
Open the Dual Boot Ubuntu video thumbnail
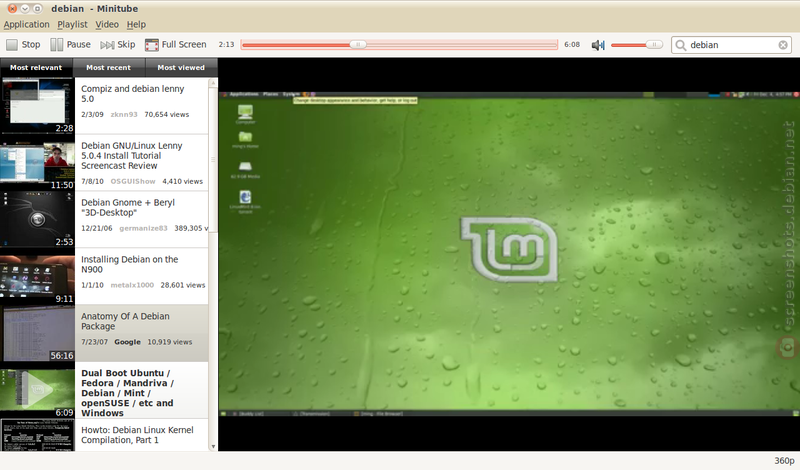pyautogui.click(x=37, y=390)
